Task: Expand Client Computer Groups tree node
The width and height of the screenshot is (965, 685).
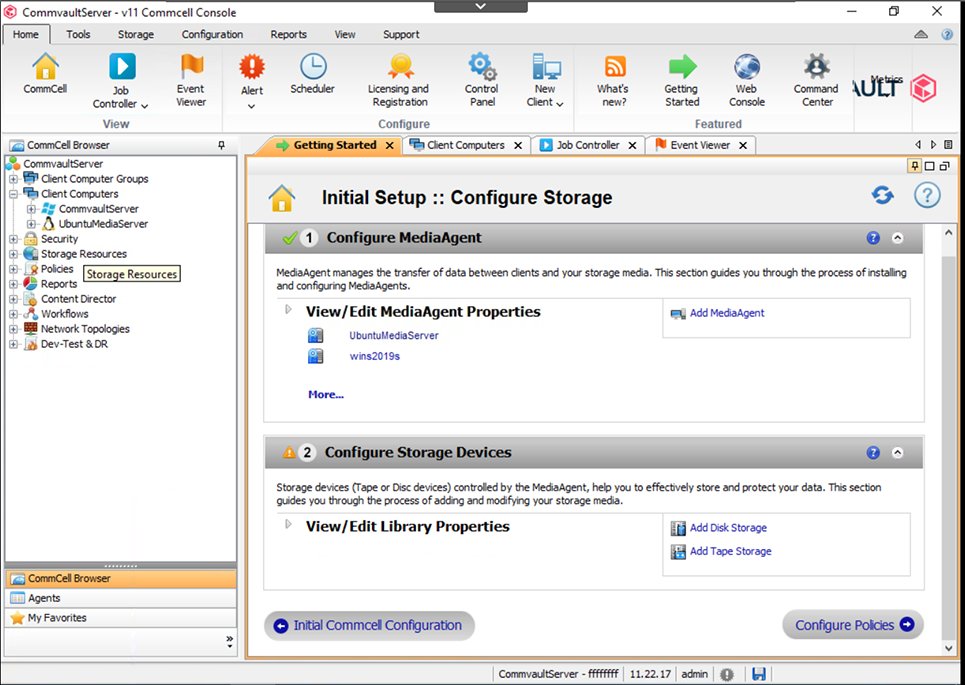Action: 14,179
